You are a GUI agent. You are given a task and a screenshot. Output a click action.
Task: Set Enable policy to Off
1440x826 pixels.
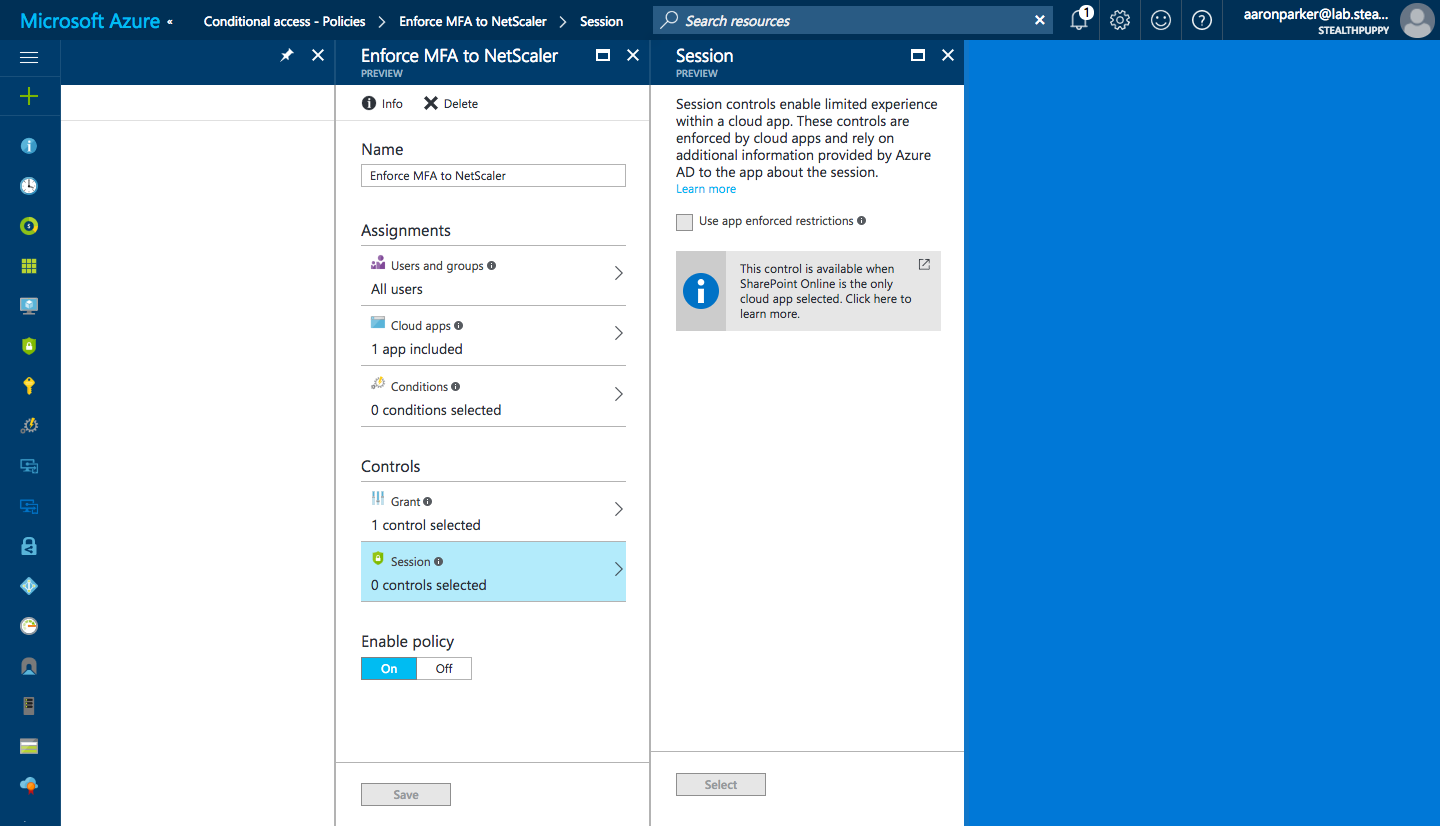click(444, 669)
